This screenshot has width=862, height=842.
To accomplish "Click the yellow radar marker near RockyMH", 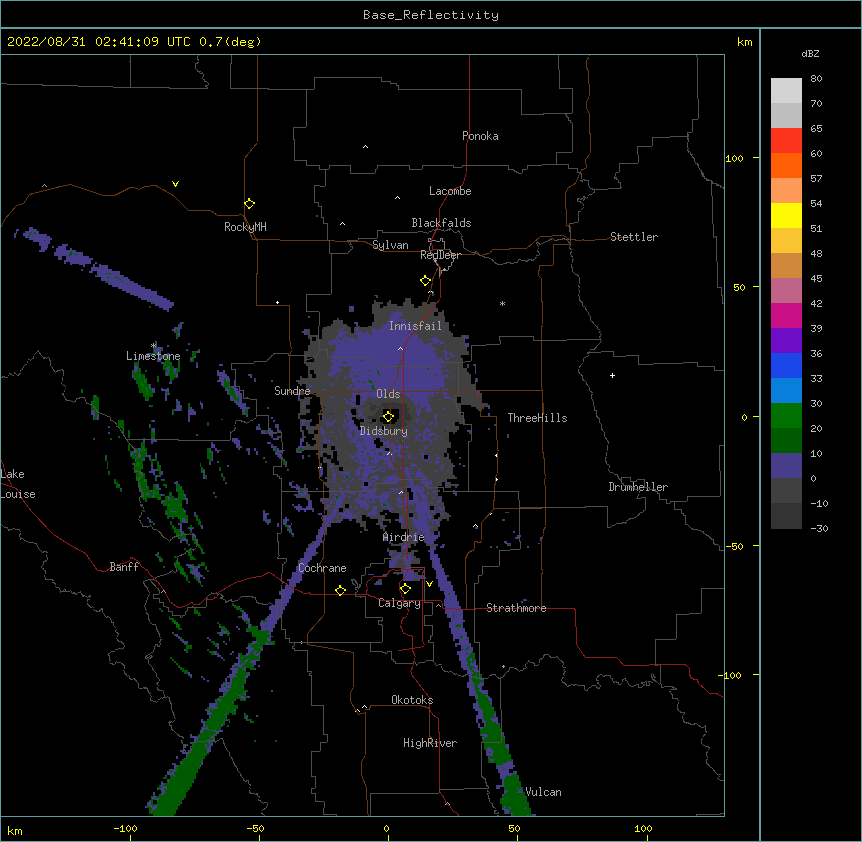I will (x=249, y=204).
